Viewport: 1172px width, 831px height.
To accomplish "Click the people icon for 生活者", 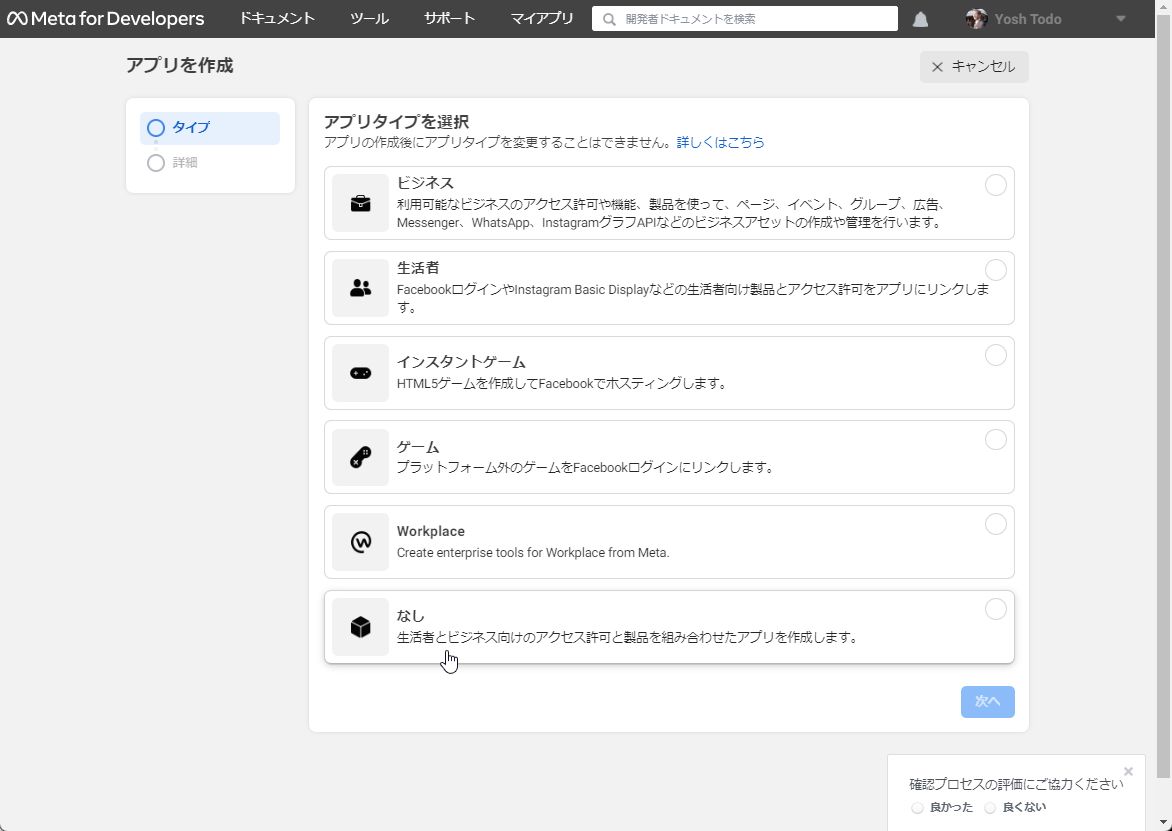I will pos(360,288).
